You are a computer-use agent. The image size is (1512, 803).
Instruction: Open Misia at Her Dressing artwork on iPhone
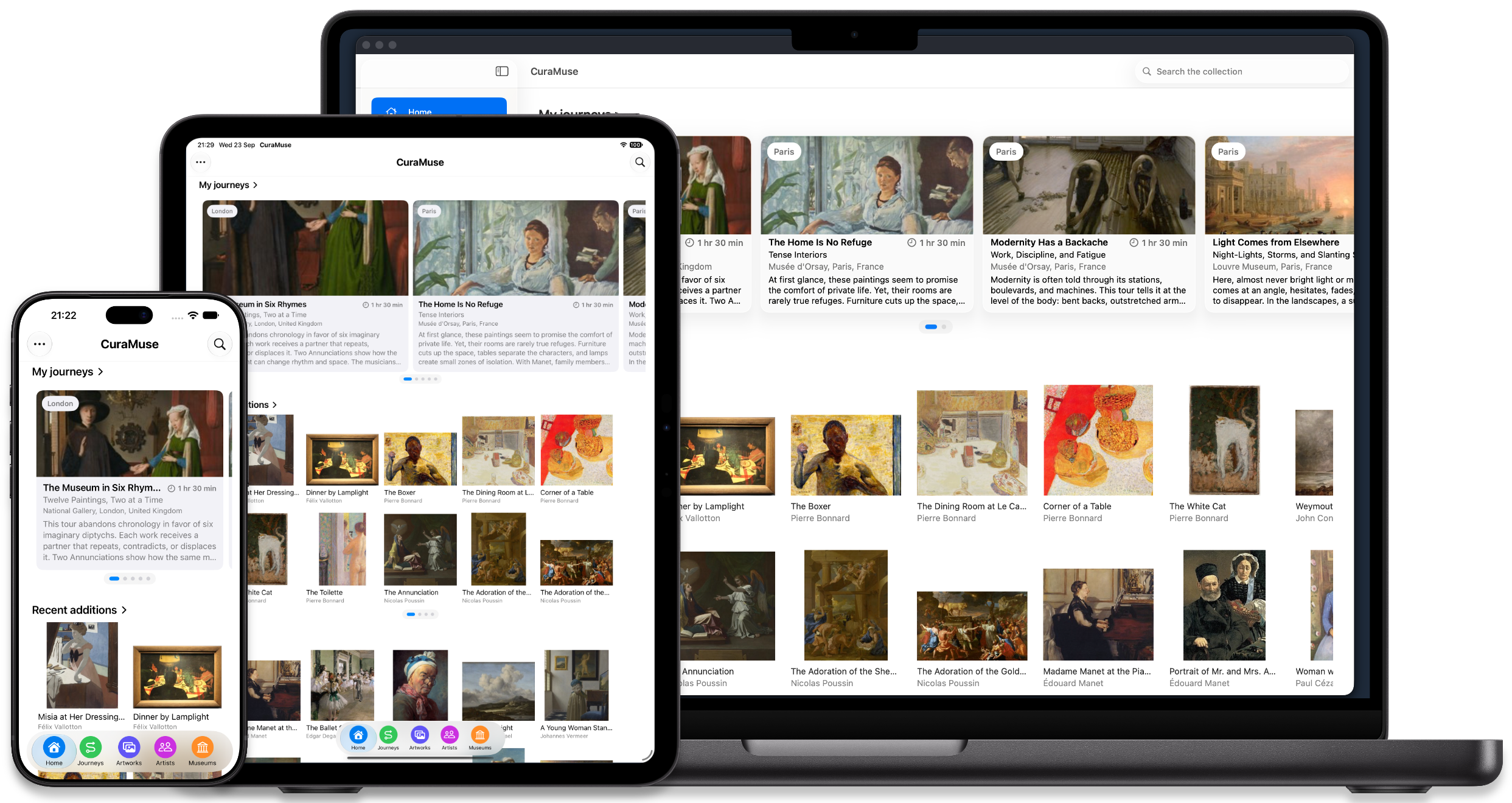tap(82, 676)
